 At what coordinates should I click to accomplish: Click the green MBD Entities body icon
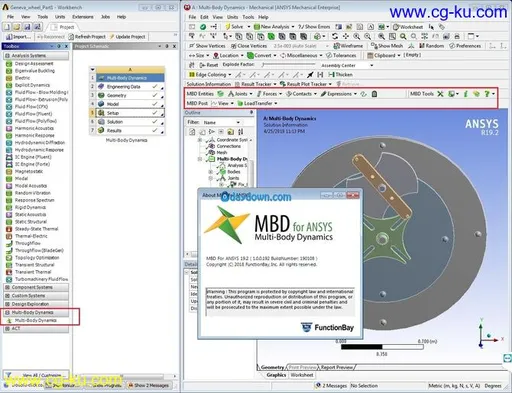pyautogui.click(x=220, y=94)
